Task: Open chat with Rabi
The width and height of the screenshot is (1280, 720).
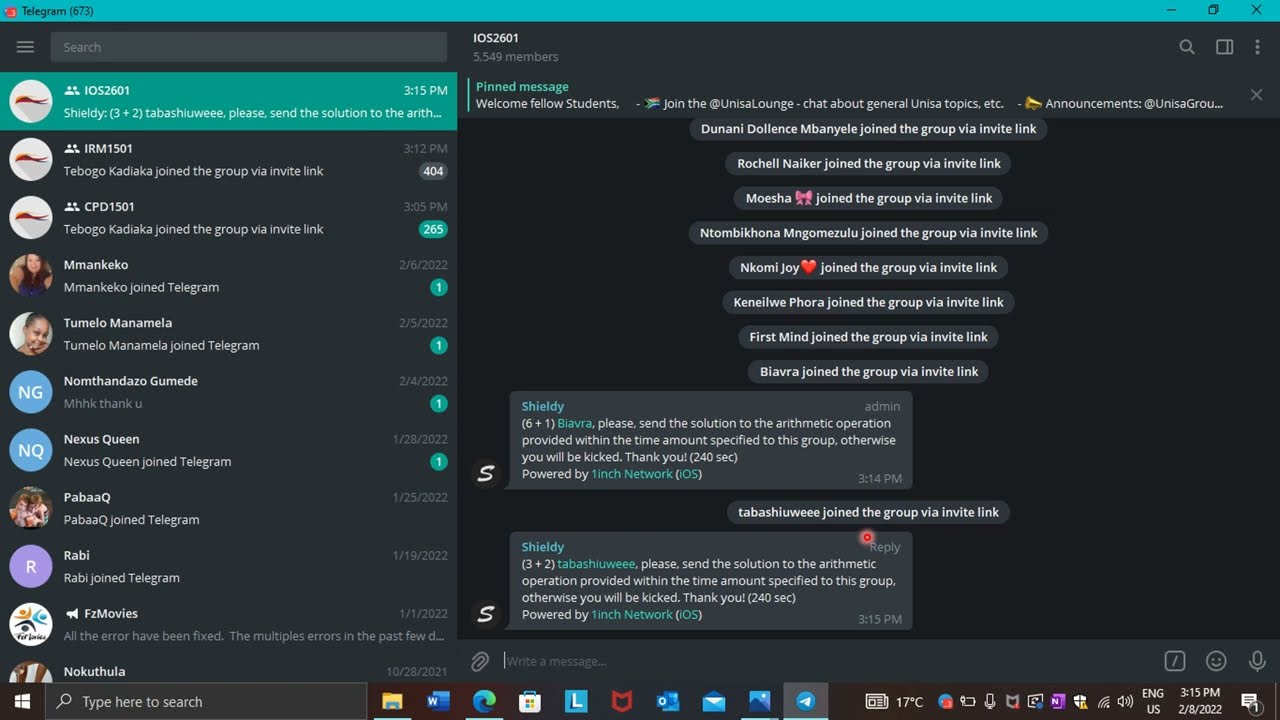Action: tap(228, 565)
